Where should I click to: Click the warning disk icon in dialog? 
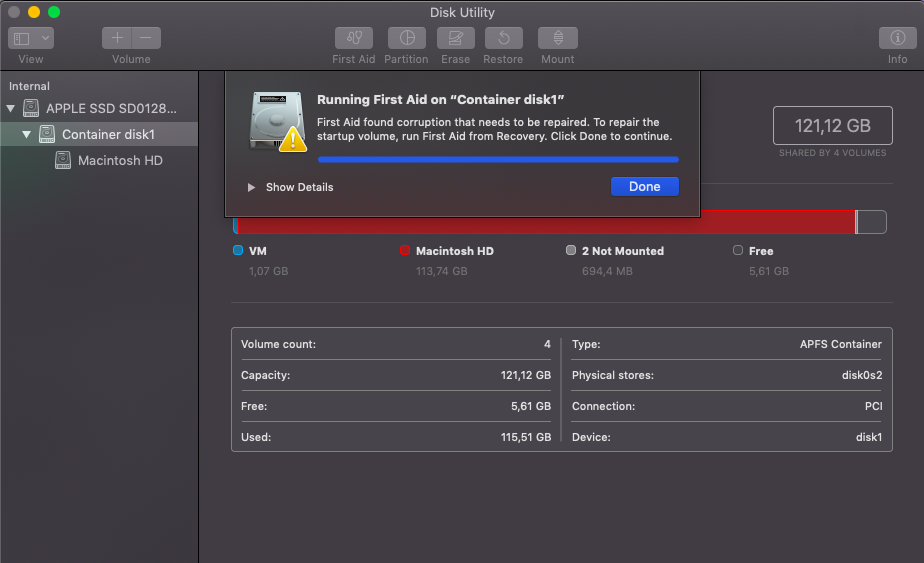click(277, 121)
